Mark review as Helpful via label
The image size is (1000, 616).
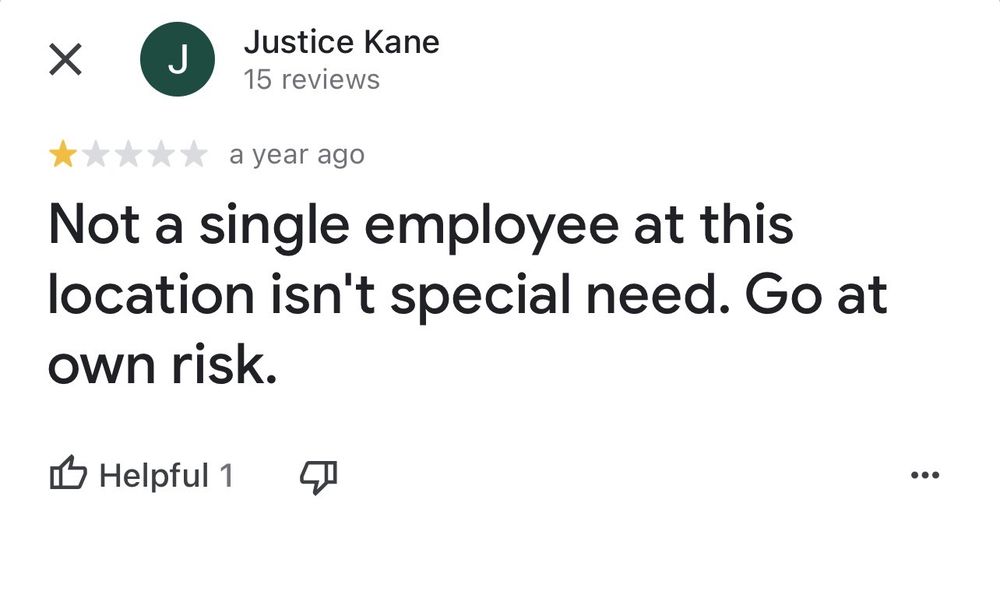(x=154, y=475)
